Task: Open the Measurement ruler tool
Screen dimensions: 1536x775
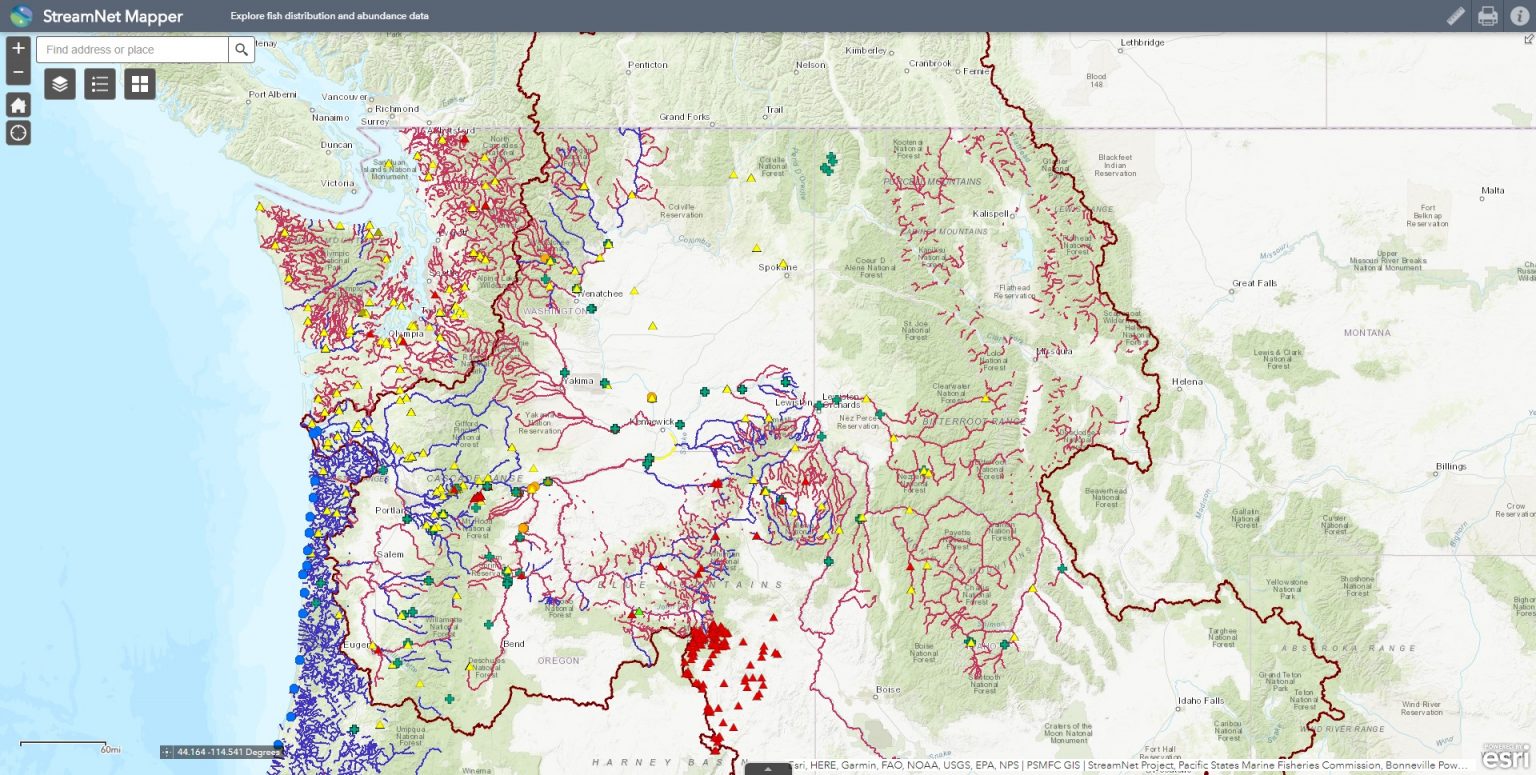Action: coord(1456,16)
